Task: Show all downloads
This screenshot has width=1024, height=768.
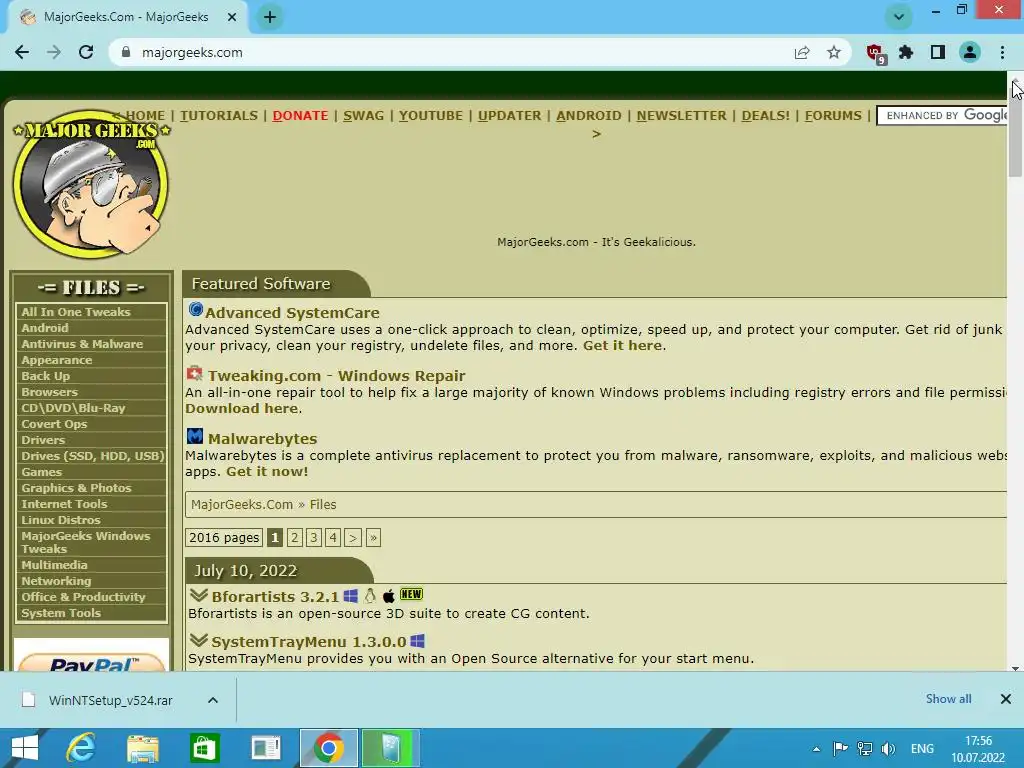Action: pyautogui.click(x=948, y=699)
